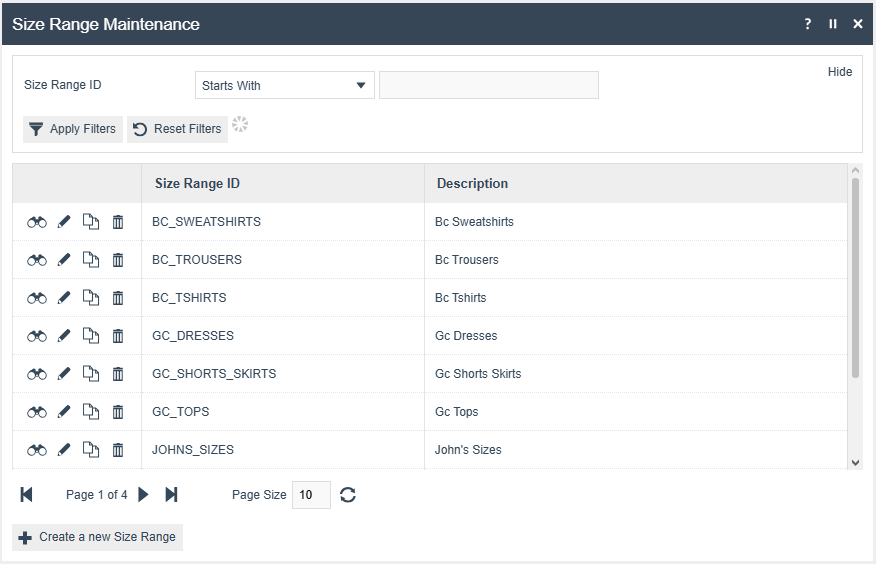
Task: Copy the BC_SWEATSHIRTS size range
Action: click(91, 222)
